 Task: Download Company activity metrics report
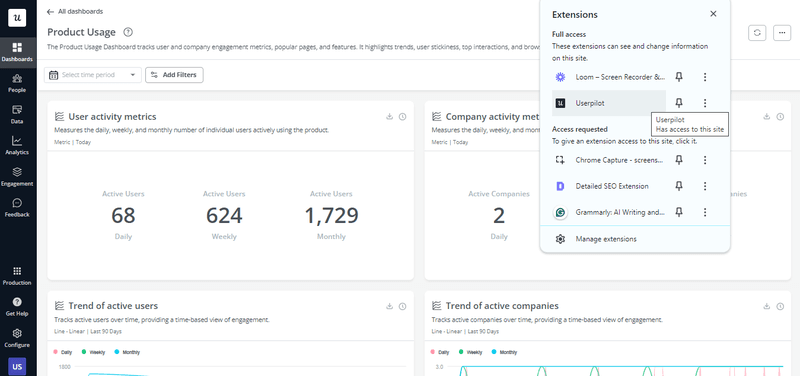click(x=766, y=117)
